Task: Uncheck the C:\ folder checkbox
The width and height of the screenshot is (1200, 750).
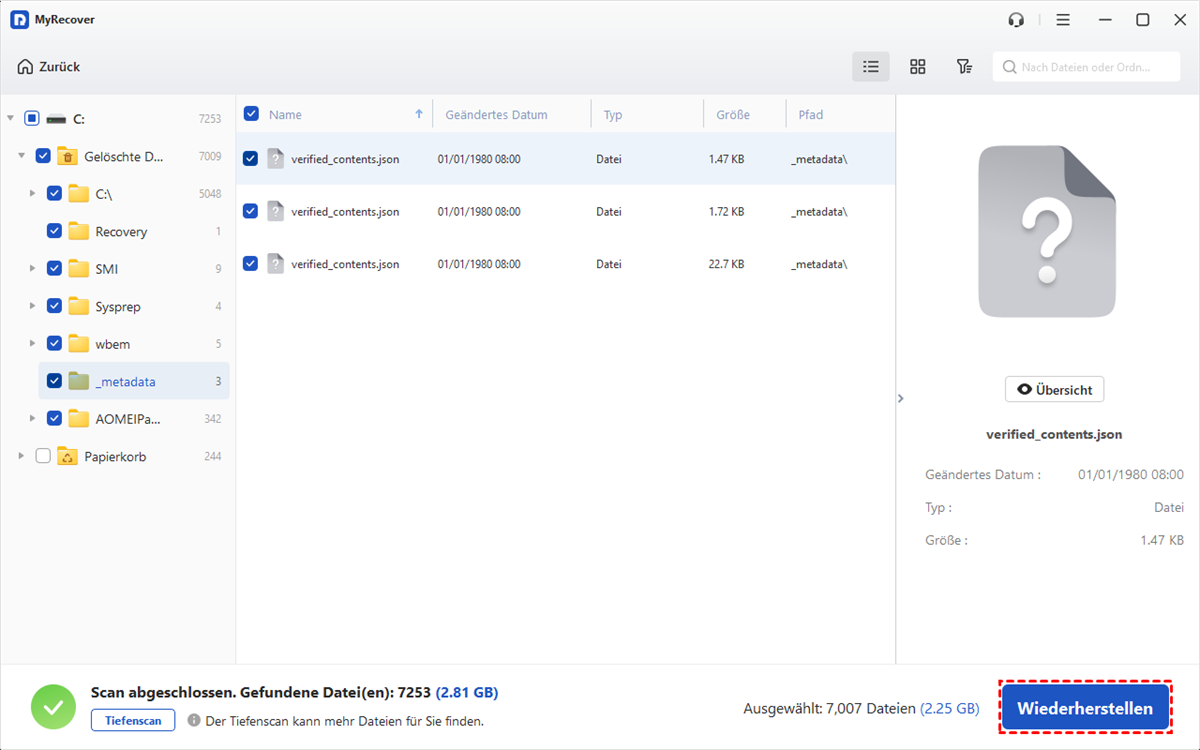Action: (55, 193)
